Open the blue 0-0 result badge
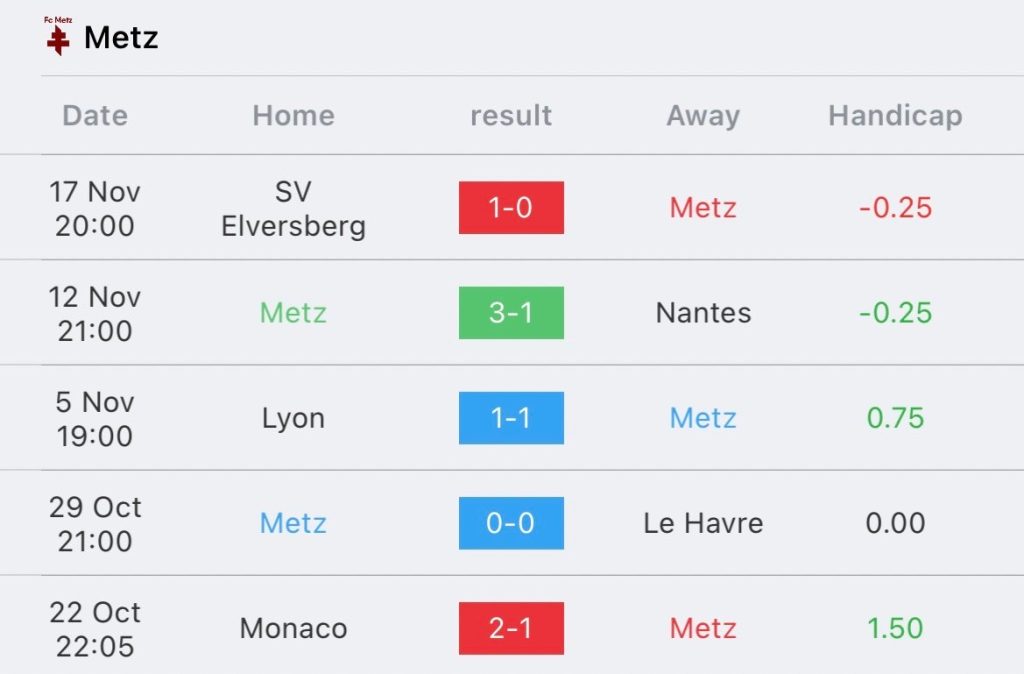The width and height of the screenshot is (1024, 674). 511,523
